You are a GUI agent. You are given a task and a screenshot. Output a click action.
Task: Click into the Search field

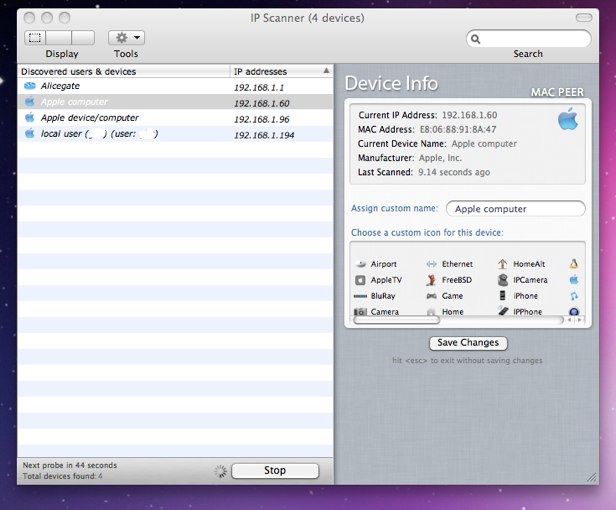pos(528,39)
